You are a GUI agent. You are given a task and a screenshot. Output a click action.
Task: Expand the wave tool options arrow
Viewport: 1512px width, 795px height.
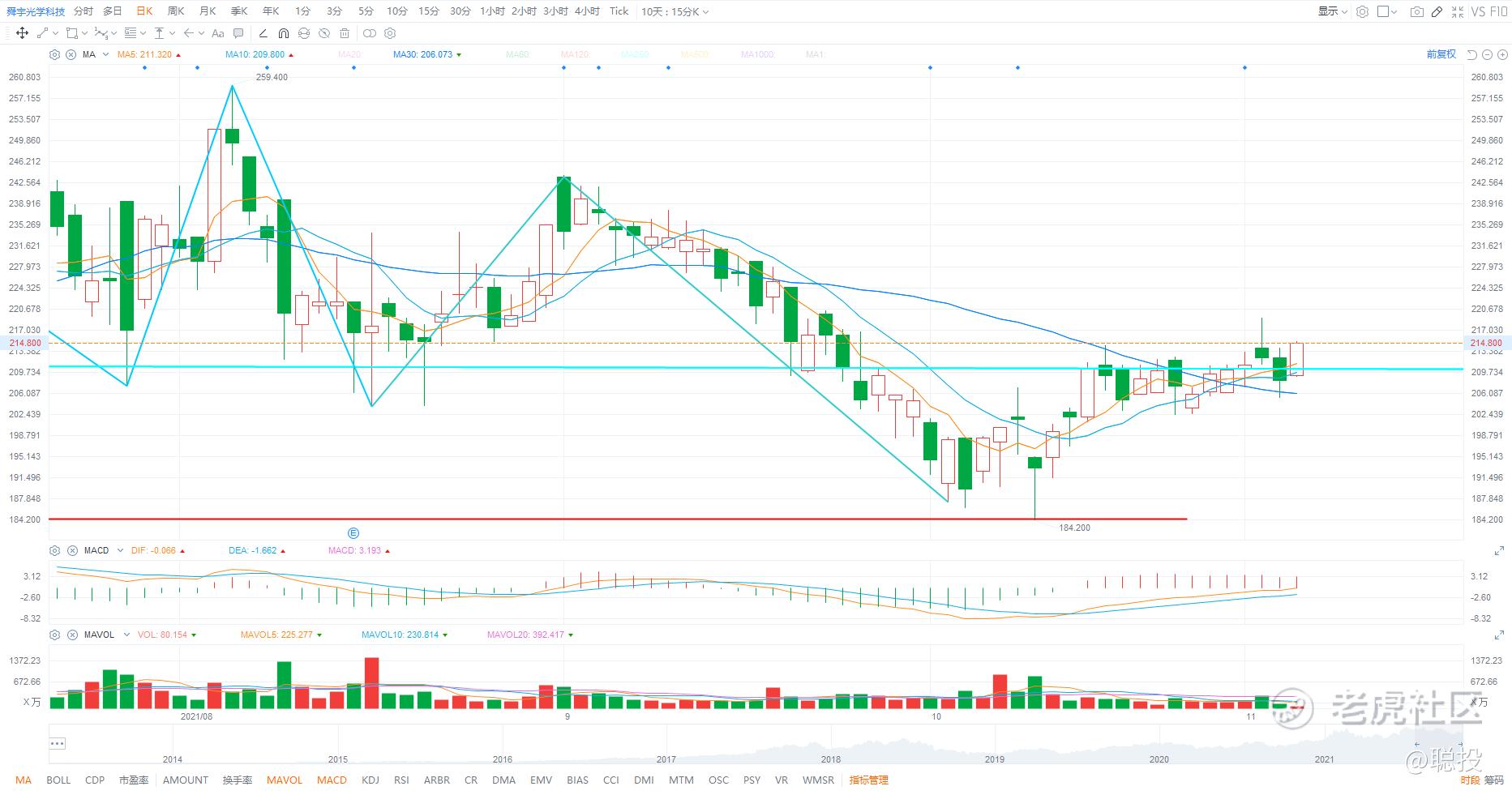pos(114,33)
